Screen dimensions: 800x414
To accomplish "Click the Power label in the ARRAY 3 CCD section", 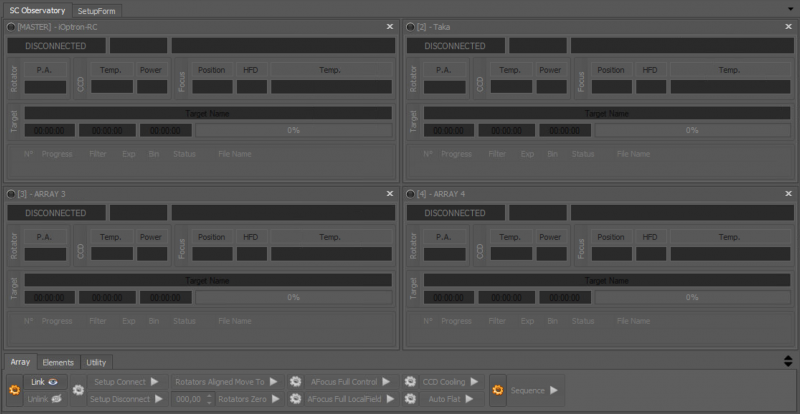I will [x=151, y=237].
